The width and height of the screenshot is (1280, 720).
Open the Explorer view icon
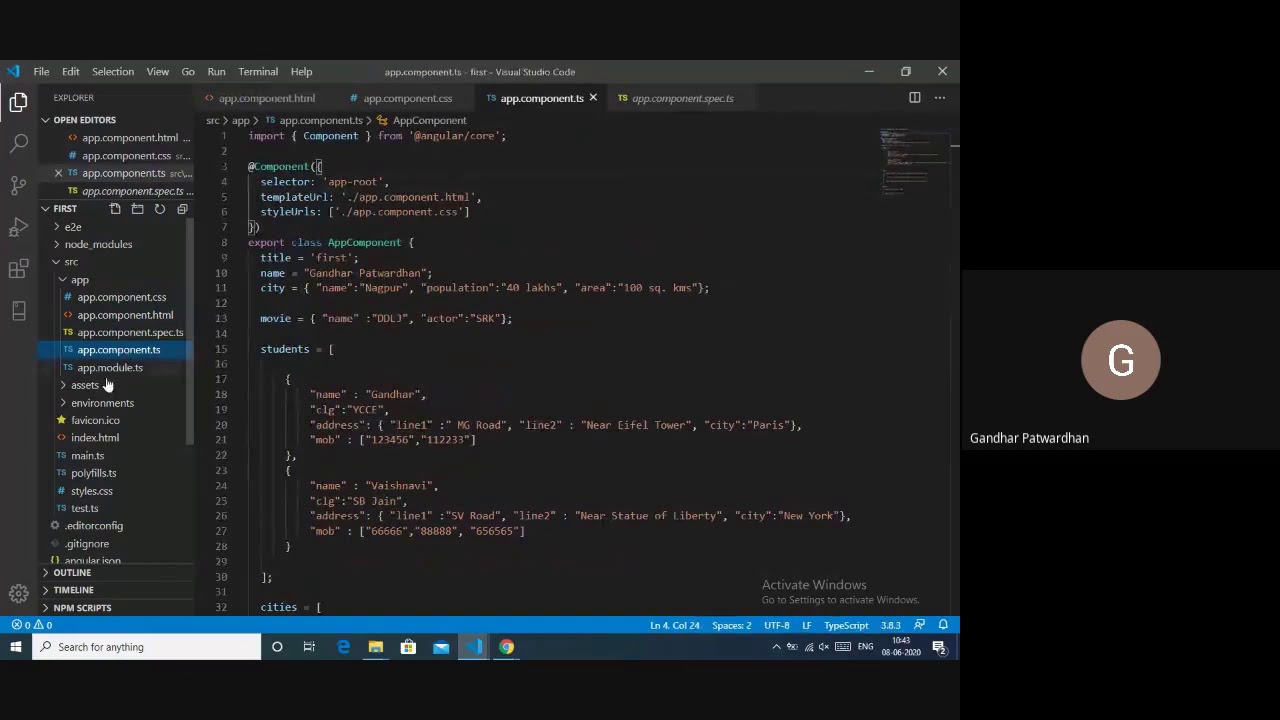[x=18, y=102]
